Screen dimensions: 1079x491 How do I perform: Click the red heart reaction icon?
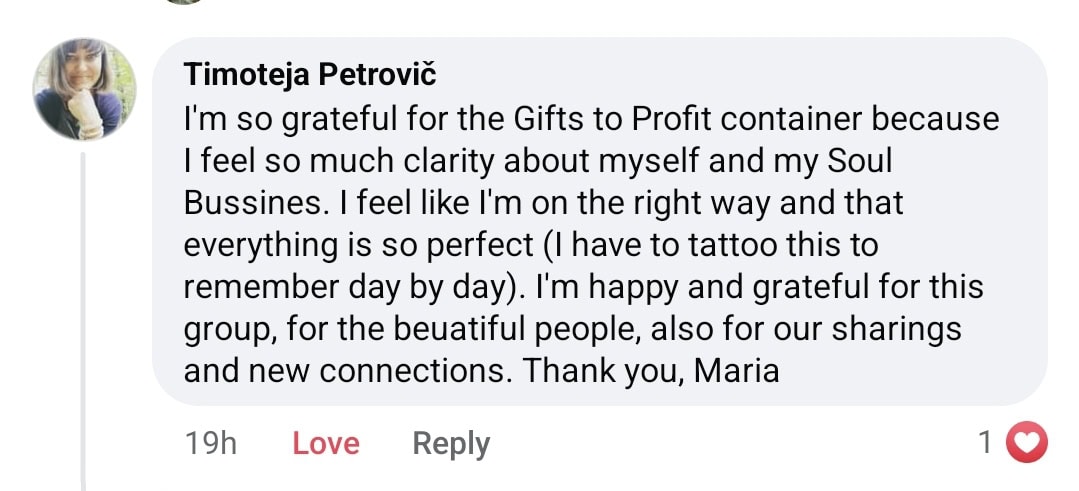point(1025,442)
